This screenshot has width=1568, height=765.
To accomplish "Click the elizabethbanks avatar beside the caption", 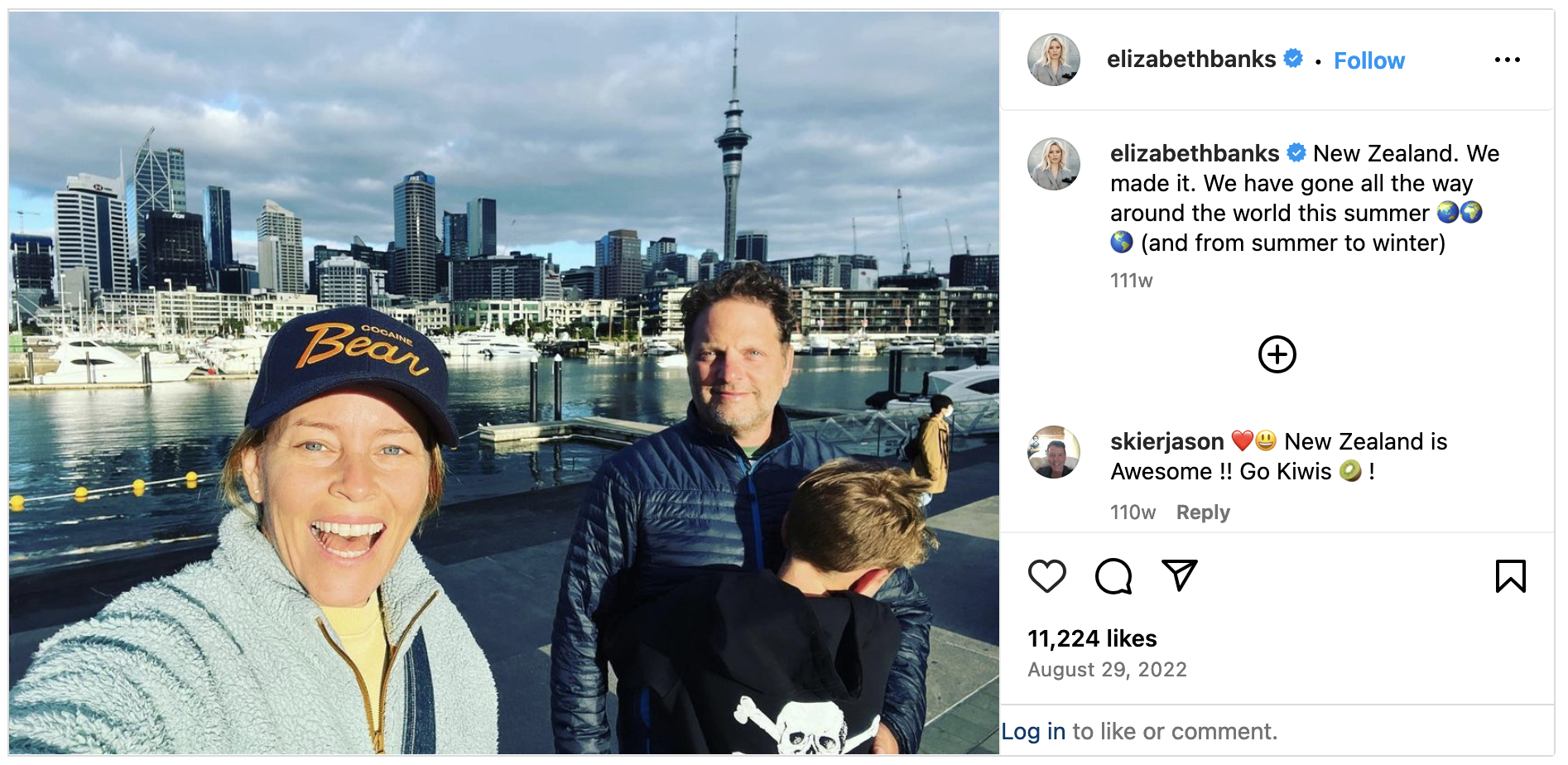I will (1054, 164).
